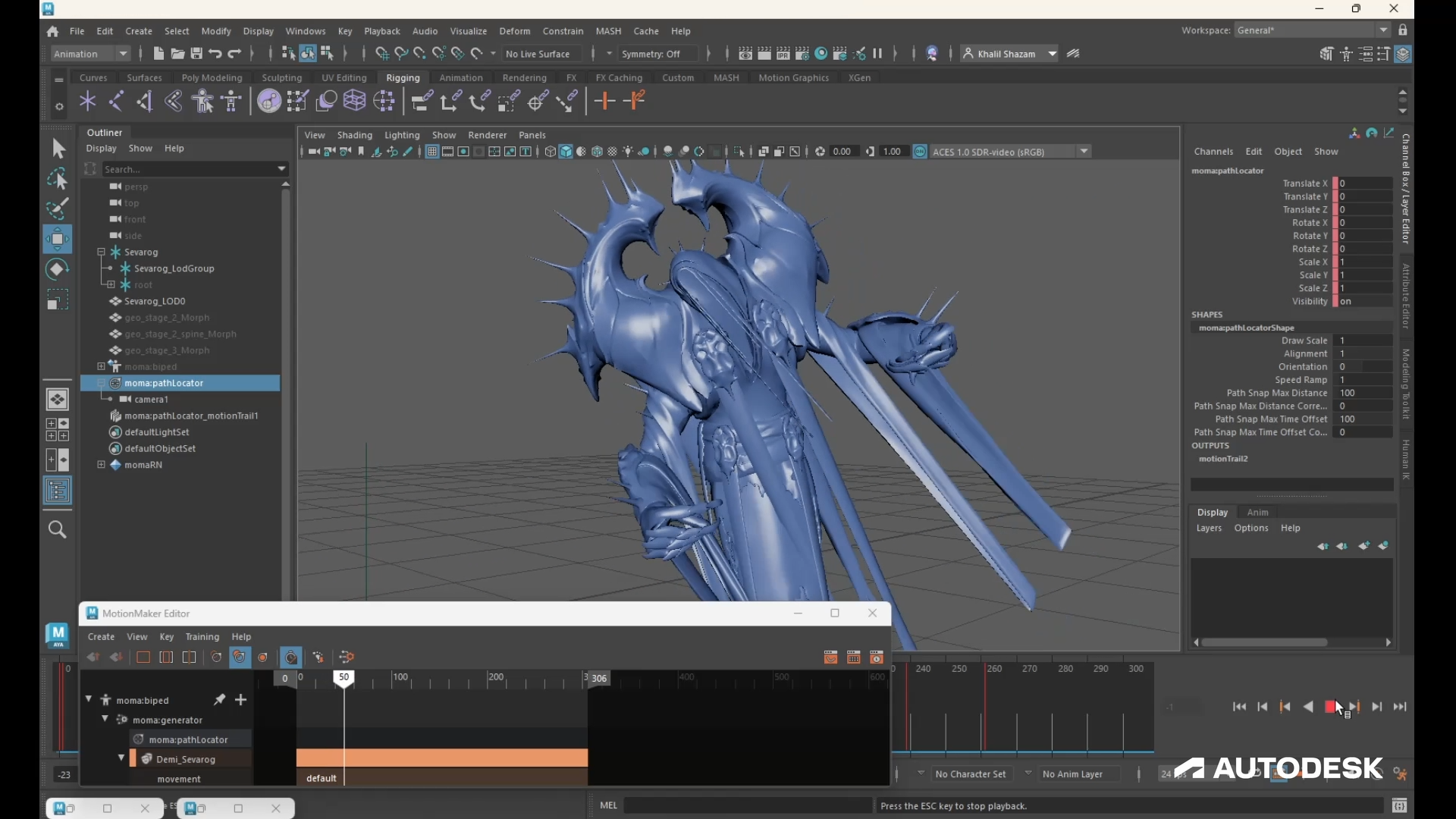Switch to the Poly Modeling shelf tab
Screen dimensions: 1456x819
(x=212, y=78)
